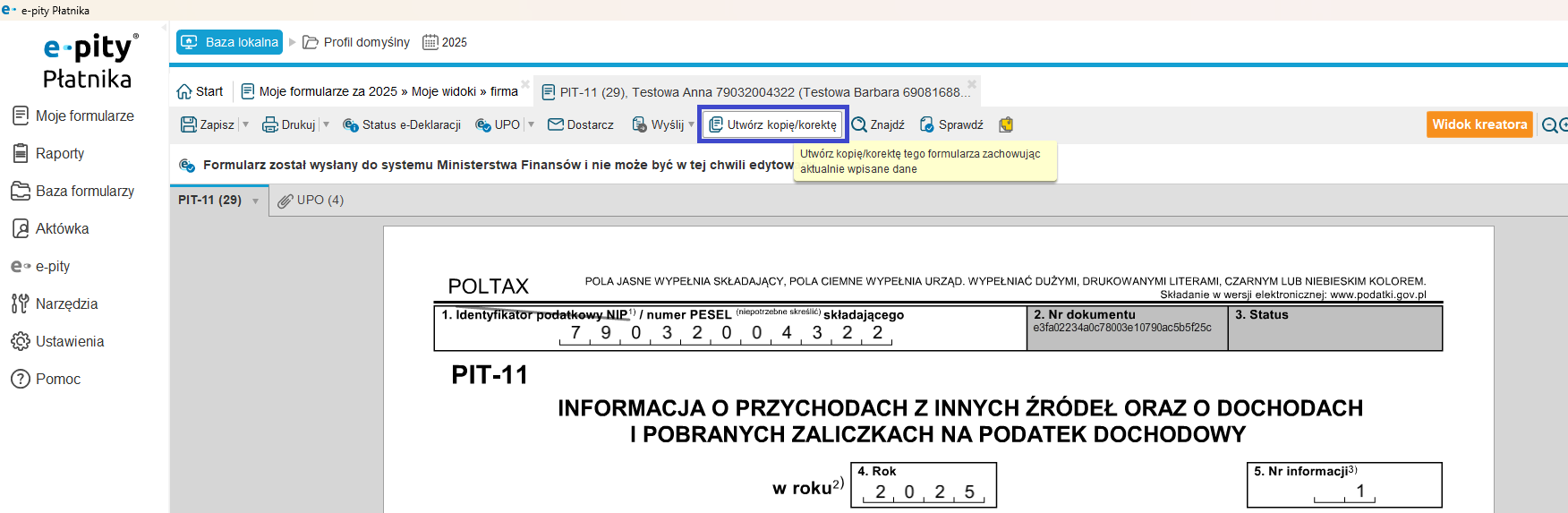Expand the Drukuj dropdown arrow
Screen dimensions: 1568x513
point(327,125)
